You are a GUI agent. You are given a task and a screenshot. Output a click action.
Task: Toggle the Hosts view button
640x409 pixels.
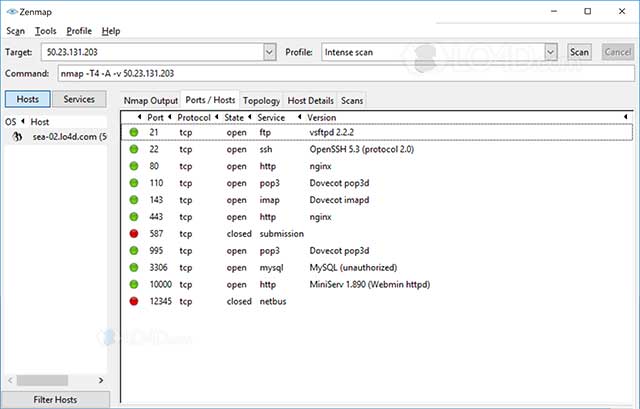(x=27, y=99)
